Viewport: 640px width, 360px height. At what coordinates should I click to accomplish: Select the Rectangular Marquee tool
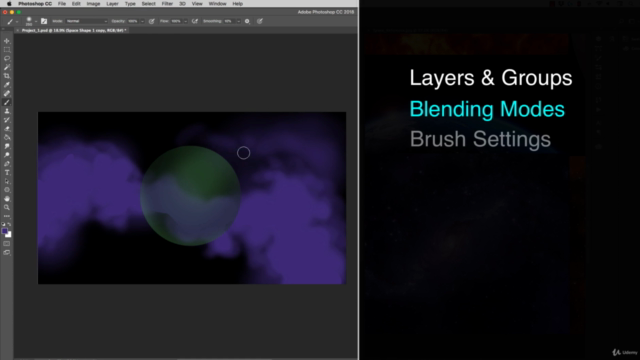point(7,50)
